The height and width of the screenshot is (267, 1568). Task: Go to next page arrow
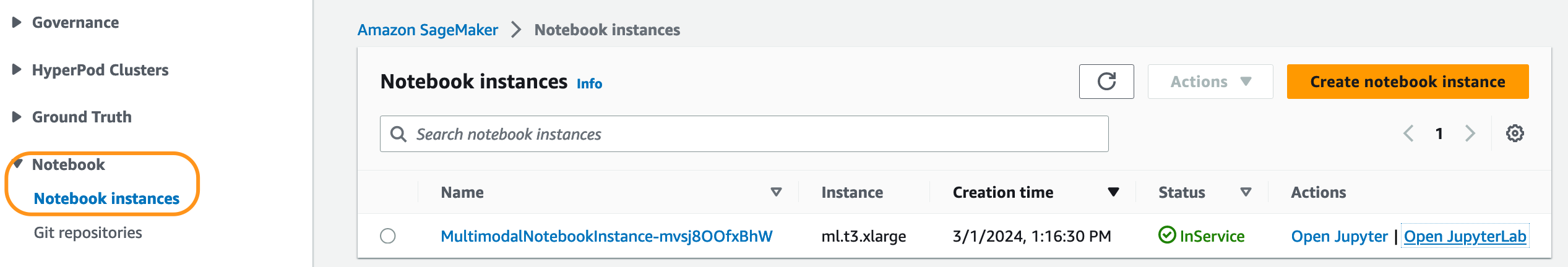point(1470,133)
